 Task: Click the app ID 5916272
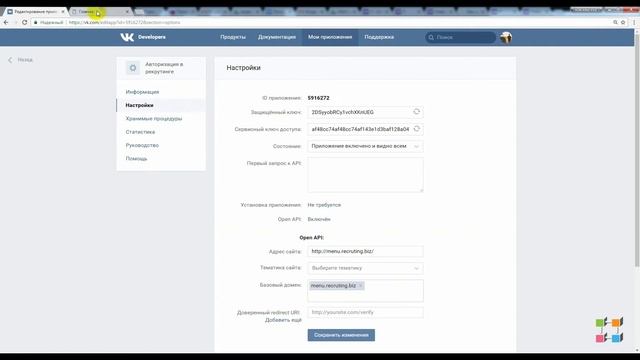tap(318, 98)
